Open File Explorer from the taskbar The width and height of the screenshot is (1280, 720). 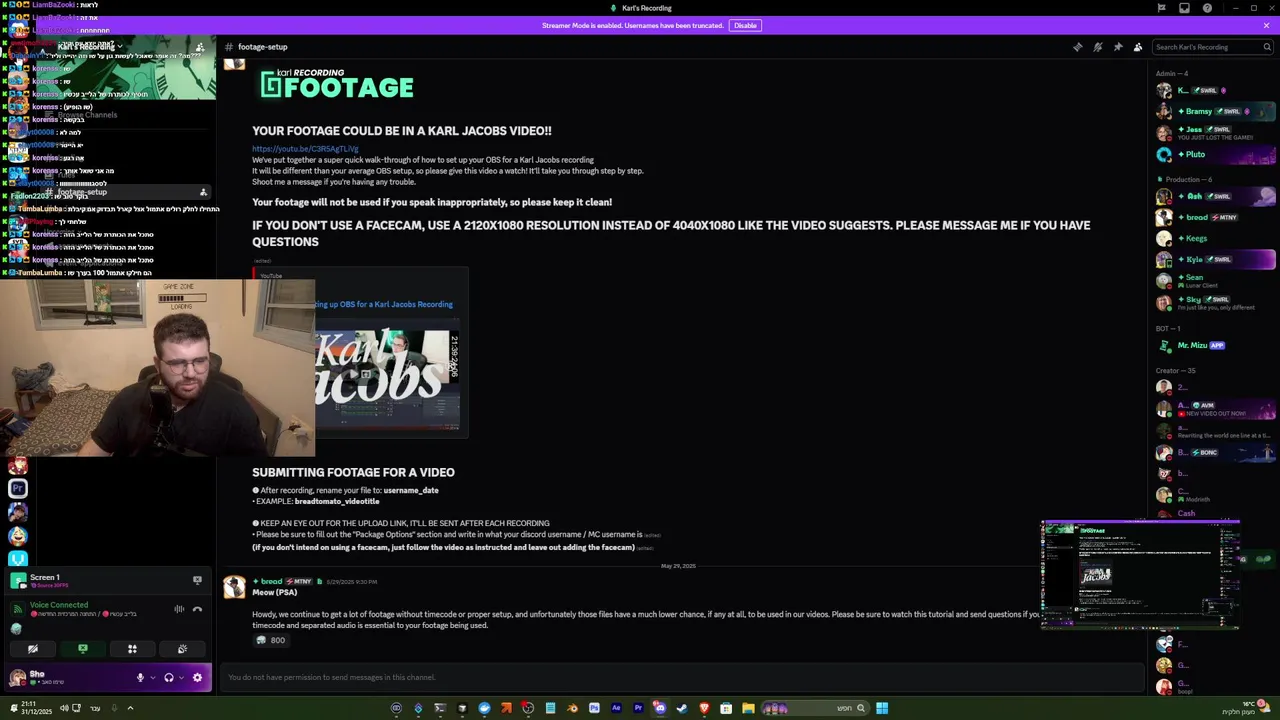[x=748, y=708]
